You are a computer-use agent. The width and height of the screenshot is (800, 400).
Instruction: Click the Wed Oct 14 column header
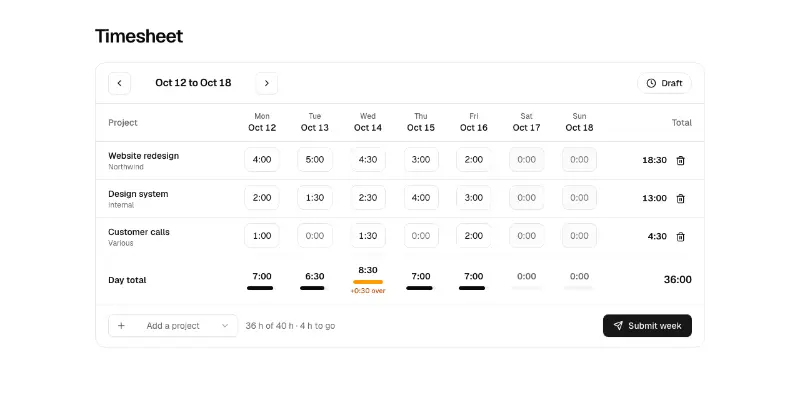point(368,122)
